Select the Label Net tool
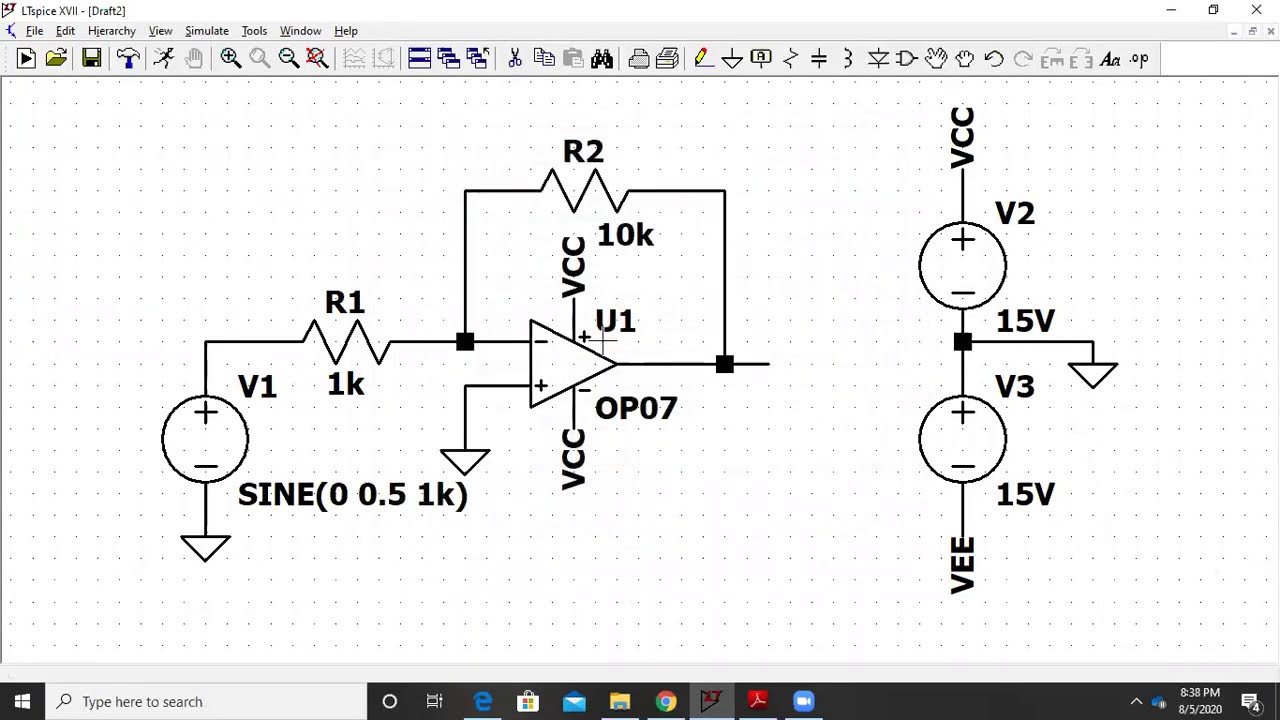Image resolution: width=1280 pixels, height=720 pixels. coord(761,59)
